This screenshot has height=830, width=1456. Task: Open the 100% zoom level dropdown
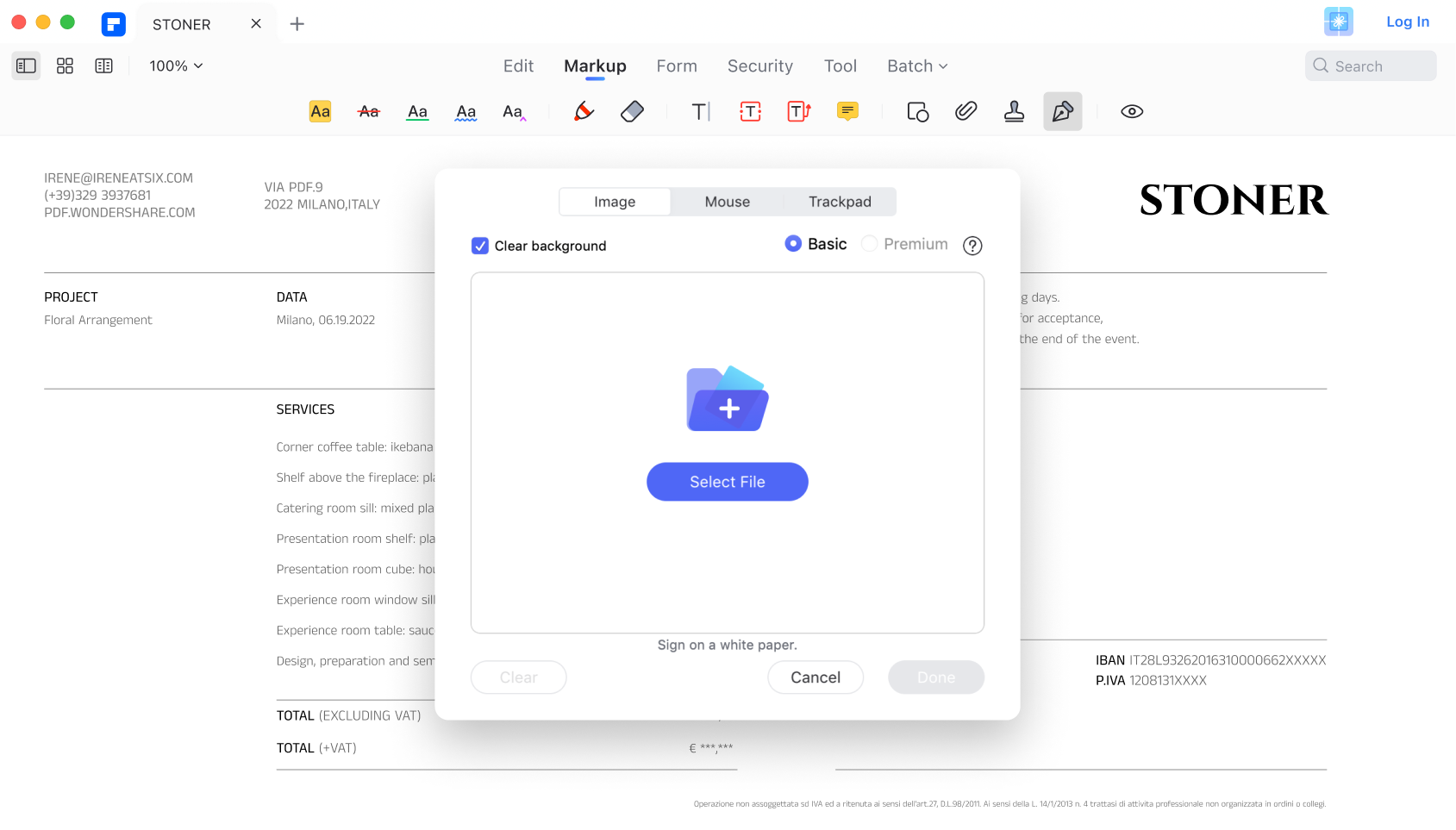click(x=176, y=66)
